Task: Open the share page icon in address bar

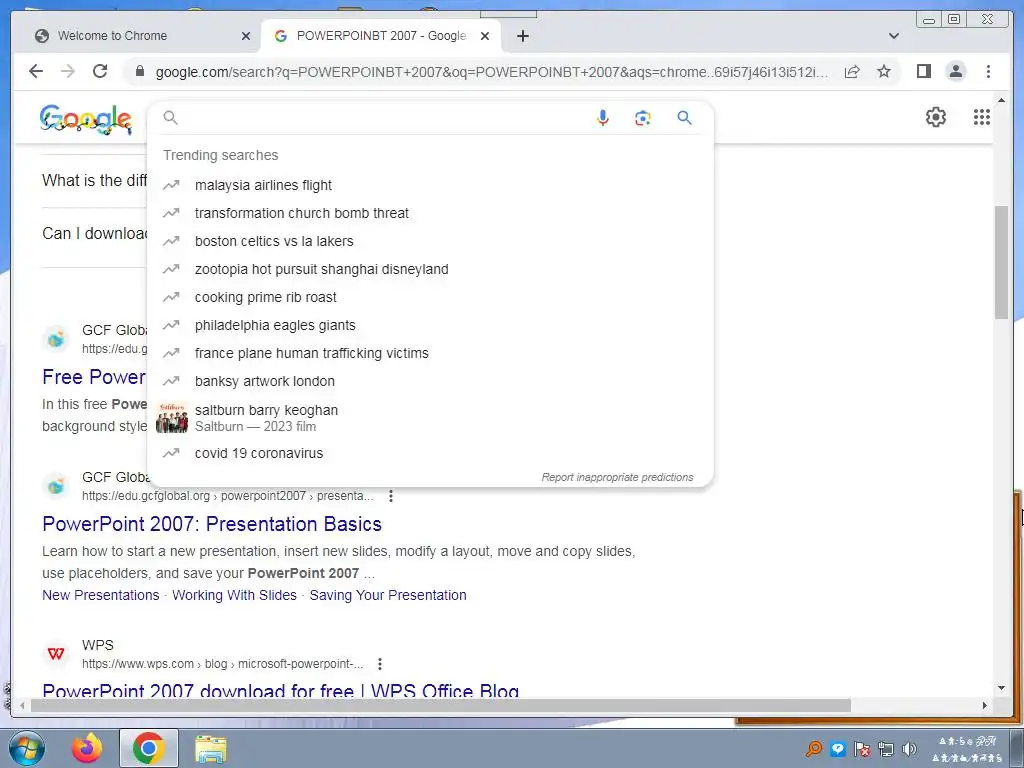Action: point(852,71)
